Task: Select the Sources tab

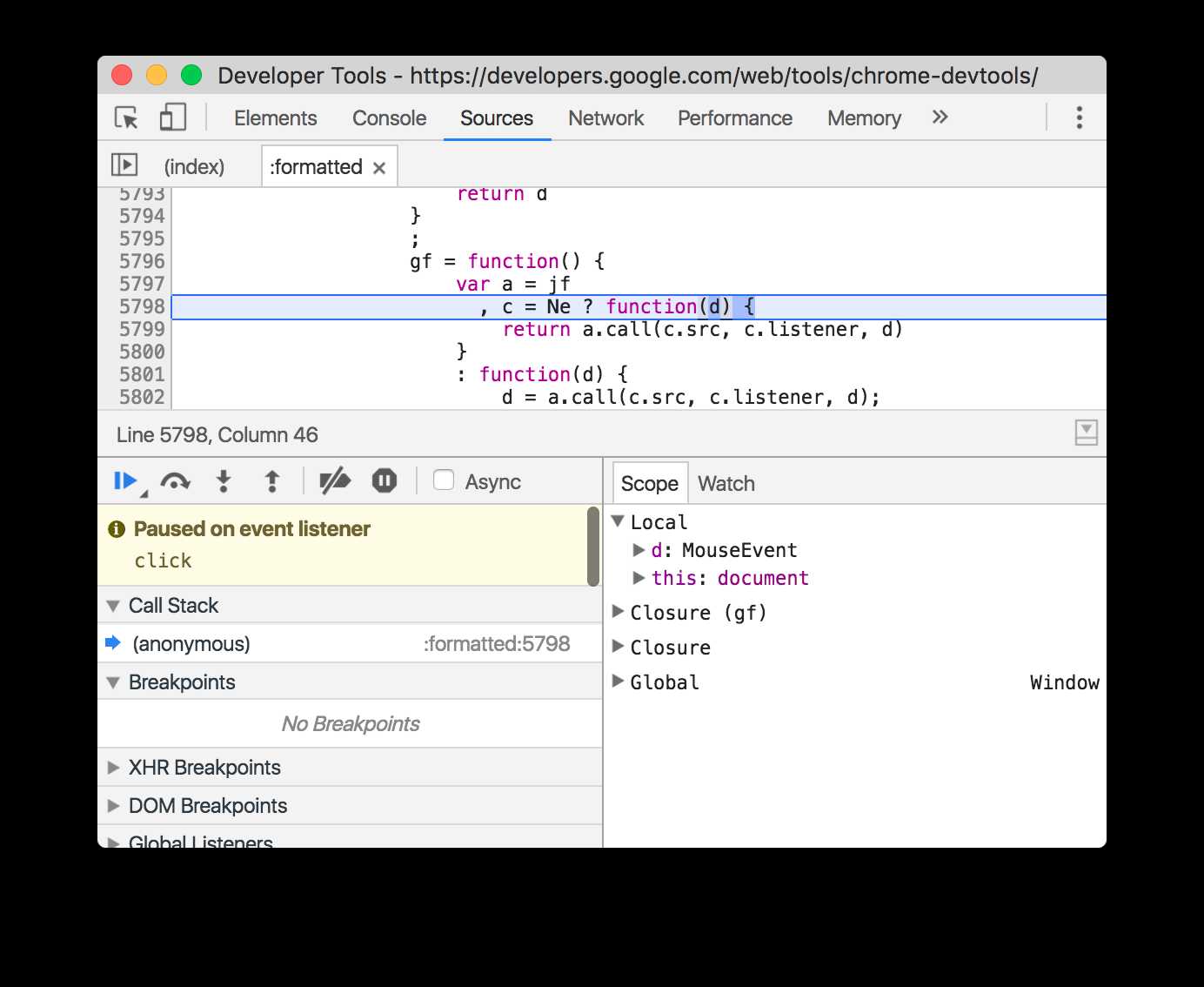Action: click(x=497, y=118)
